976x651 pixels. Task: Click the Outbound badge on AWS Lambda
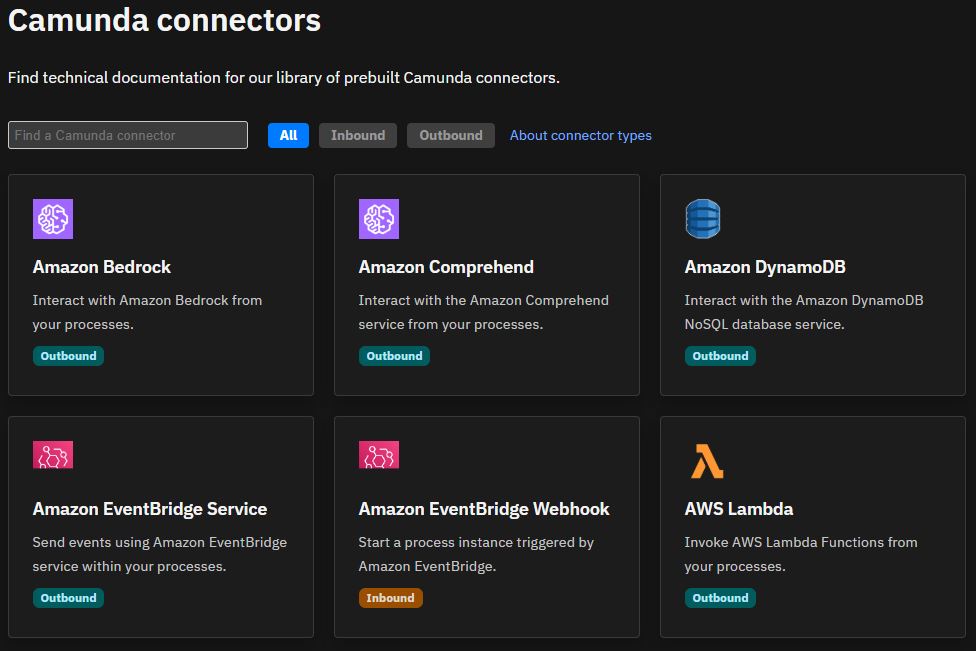pyautogui.click(x=720, y=598)
